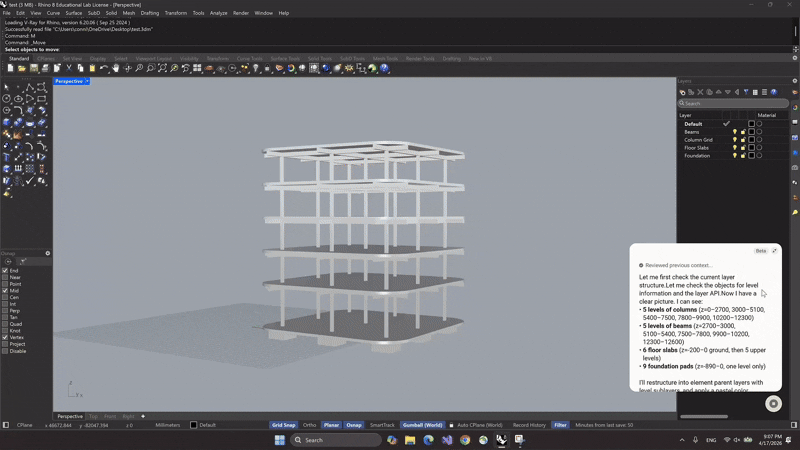The image size is (800, 450).
Task: Select the Text object tool
Action: (7, 157)
